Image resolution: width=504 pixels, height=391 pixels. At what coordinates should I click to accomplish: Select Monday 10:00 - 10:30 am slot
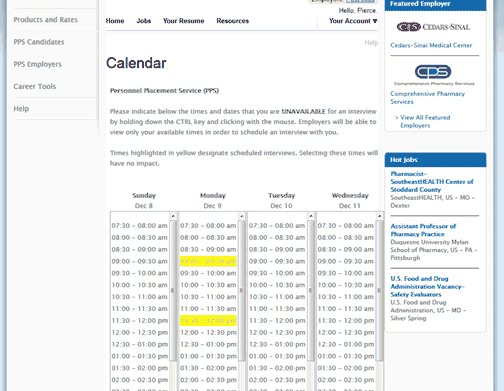pyautogui.click(x=208, y=285)
